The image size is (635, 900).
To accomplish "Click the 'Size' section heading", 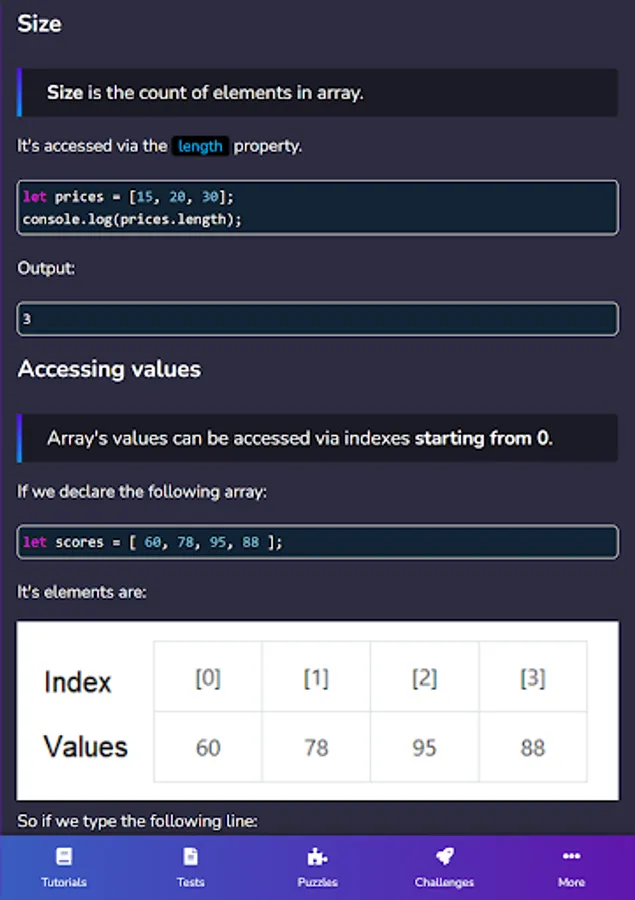I will click(39, 24).
